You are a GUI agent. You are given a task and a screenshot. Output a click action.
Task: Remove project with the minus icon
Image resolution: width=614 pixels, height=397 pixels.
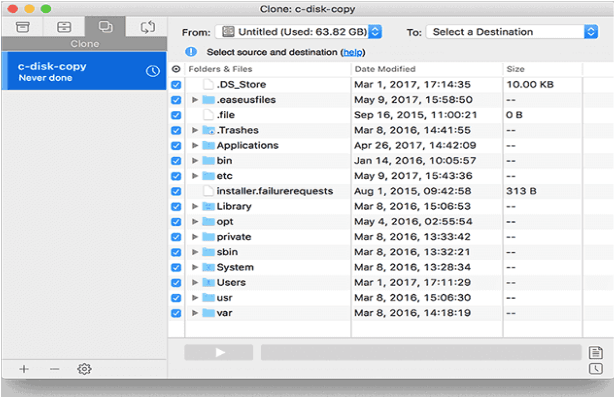54,369
